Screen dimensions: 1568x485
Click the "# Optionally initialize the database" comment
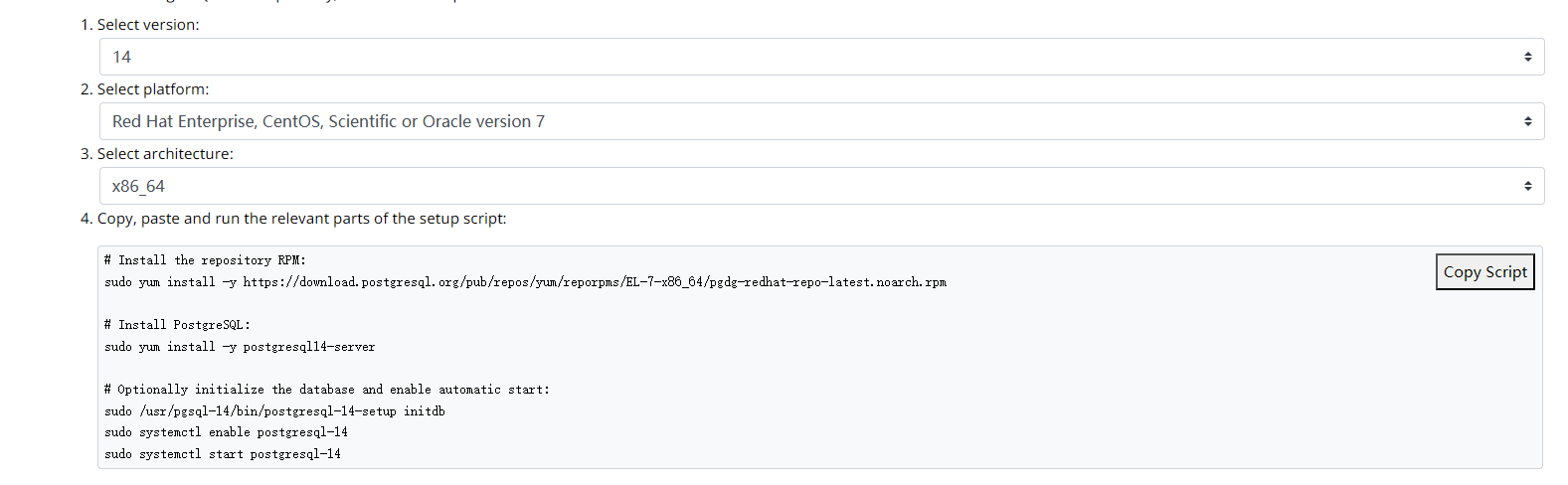[326, 390]
